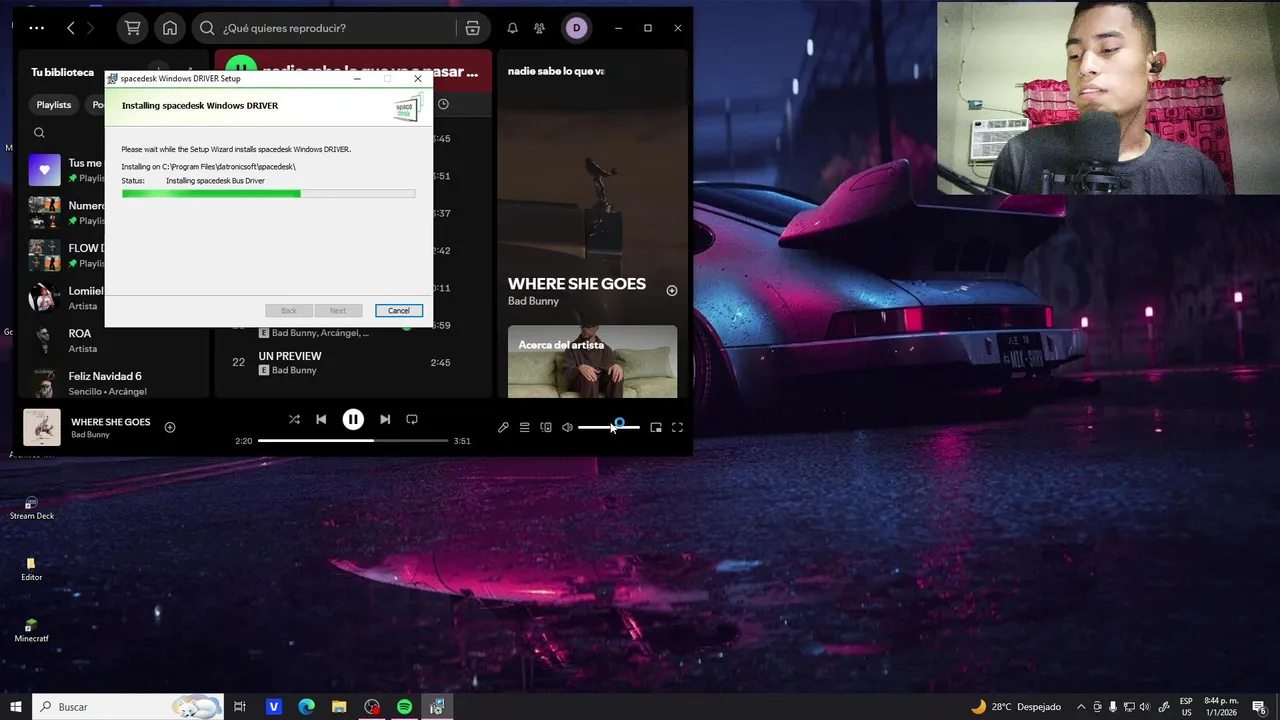Open now-playing album cover thumbnail
The width and height of the screenshot is (1280, 720).
click(42, 427)
